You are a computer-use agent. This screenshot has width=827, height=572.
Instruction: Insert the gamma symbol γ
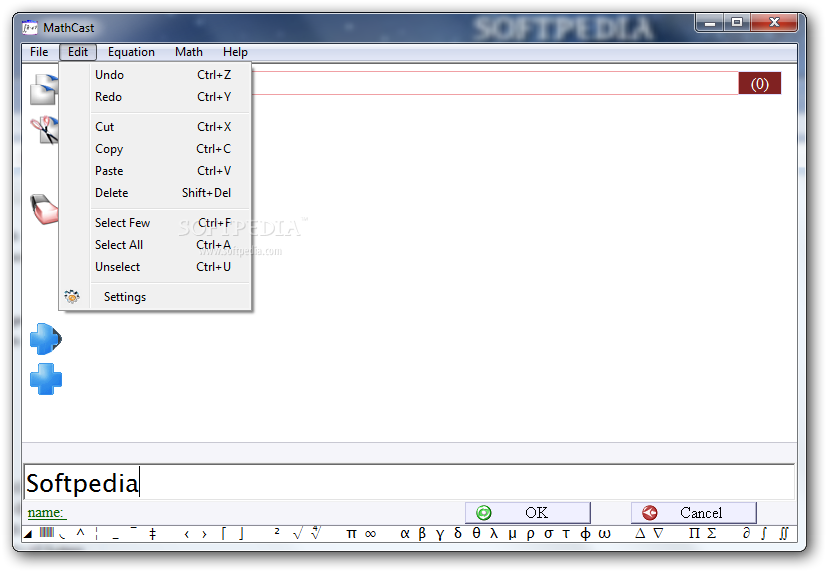tap(440, 534)
